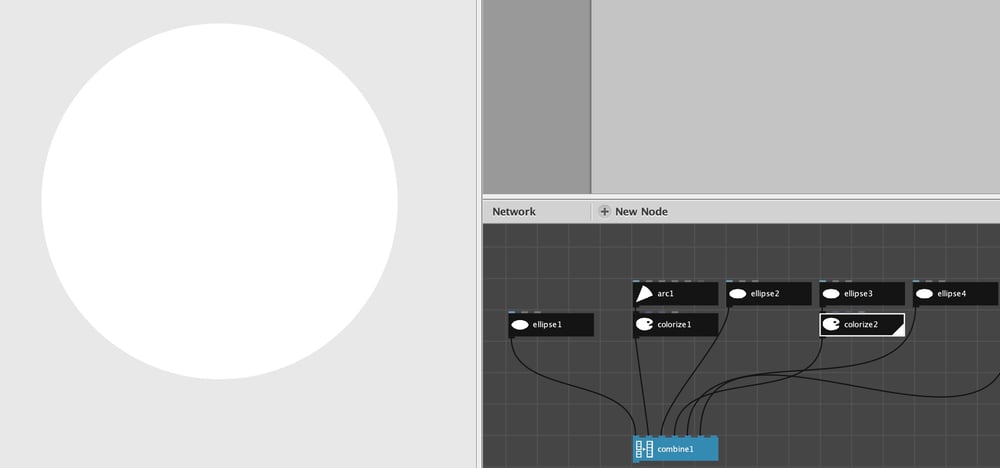Select the Network panel label
The image size is (1000, 468).
coord(514,212)
